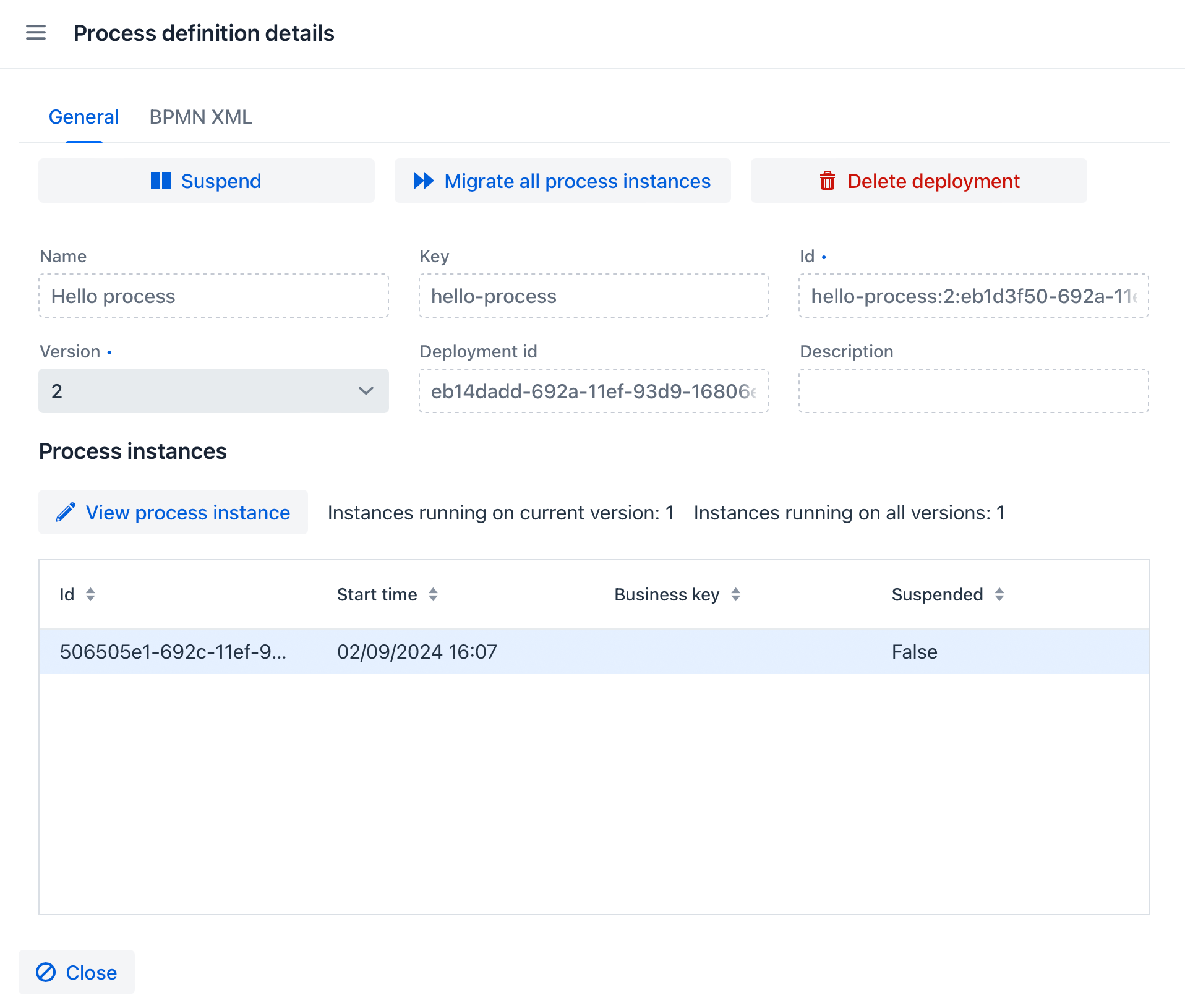Image resolution: width=1185 pixels, height=1008 pixels.
Task: Sort by Start time column arrows
Action: click(x=433, y=594)
